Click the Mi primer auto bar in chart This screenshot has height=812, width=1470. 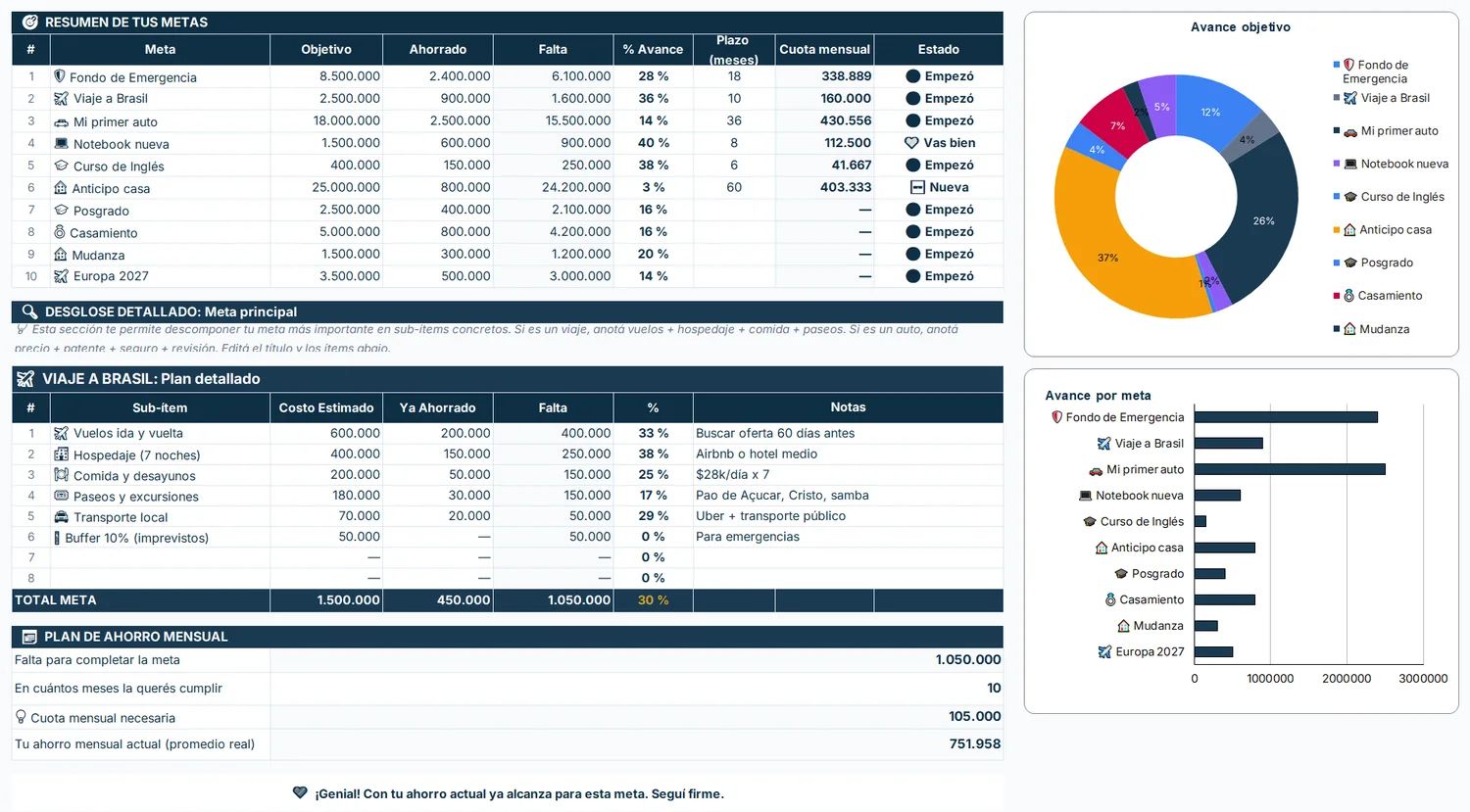pos(1290,469)
